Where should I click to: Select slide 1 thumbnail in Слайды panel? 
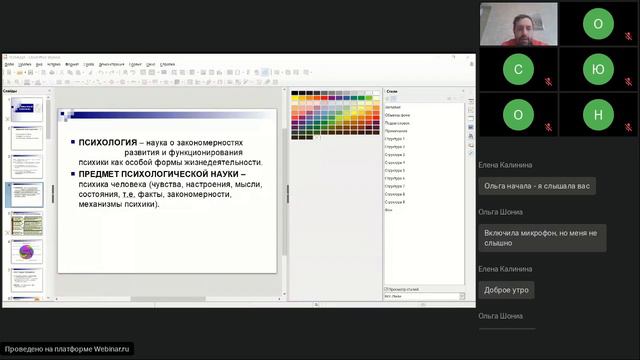[x=27, y=109]
